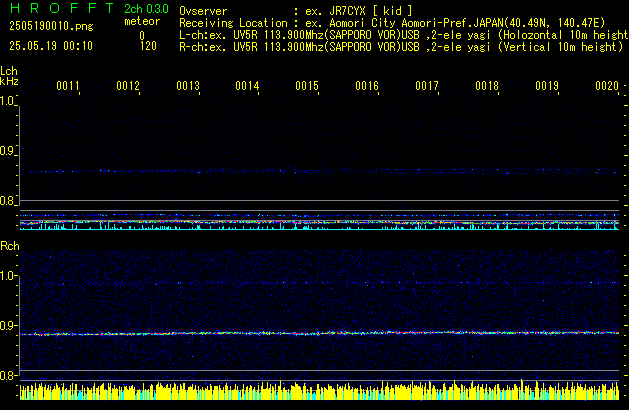The image size is (629, 410).
Task: Click the HROFFT title text
Action: tap(62, 8)
